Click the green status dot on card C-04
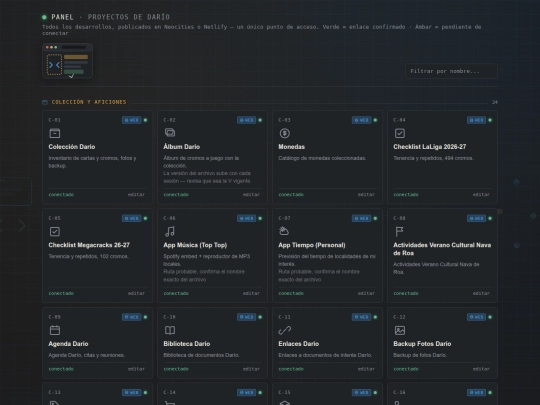Screen dimensions: 540x405 [x=490, y=120]
